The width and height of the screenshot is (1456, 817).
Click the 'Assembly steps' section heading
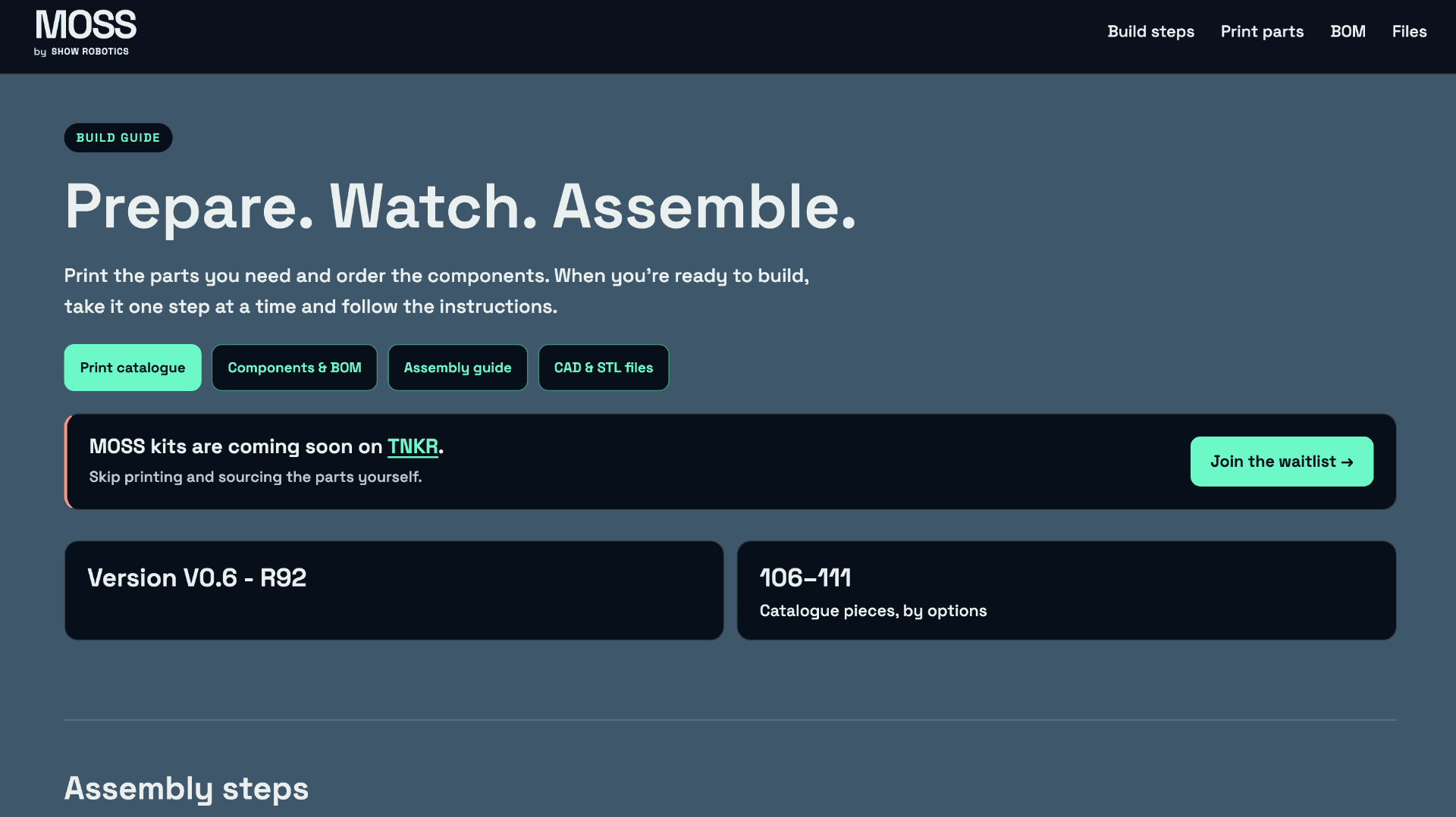click(x=187, y=789)
